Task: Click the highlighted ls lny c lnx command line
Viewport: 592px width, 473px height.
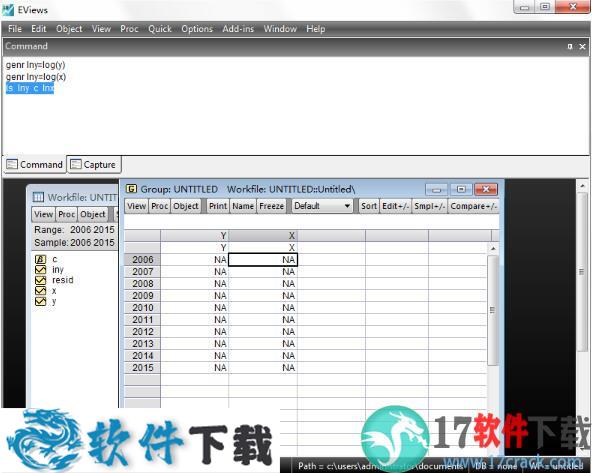Action: tap(30, 88)
